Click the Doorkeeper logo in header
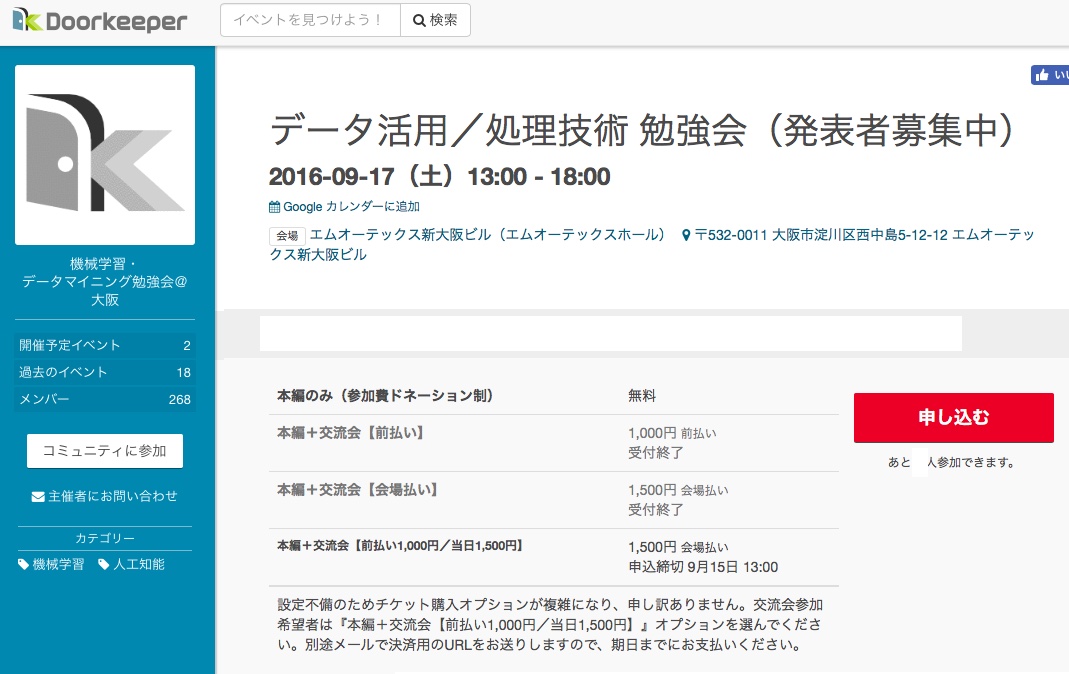 pyautogui.click(x=100, y=21)
